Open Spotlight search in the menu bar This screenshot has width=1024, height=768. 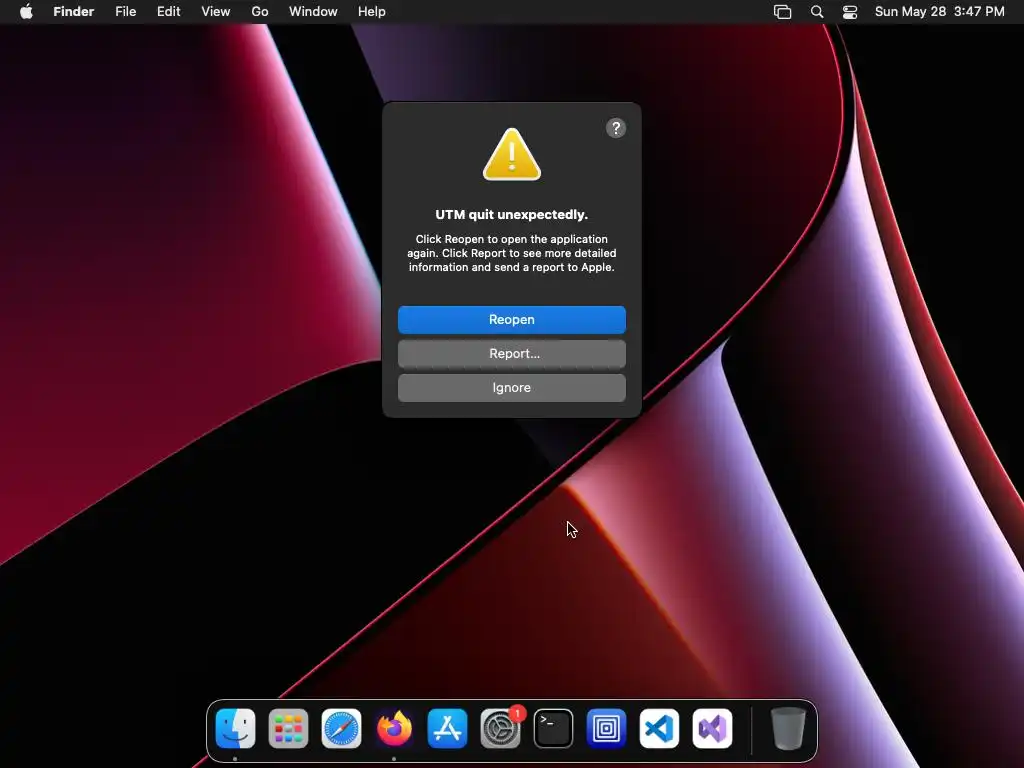pyautogui.click(x=817, y=12)
